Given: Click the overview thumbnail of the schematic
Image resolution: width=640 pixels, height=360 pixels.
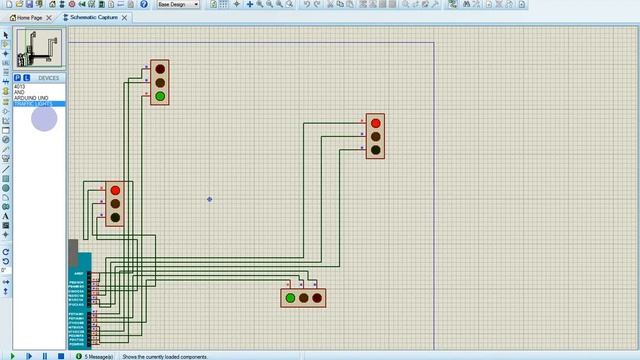Looking at the screenshot, I should tap(39, 48).
